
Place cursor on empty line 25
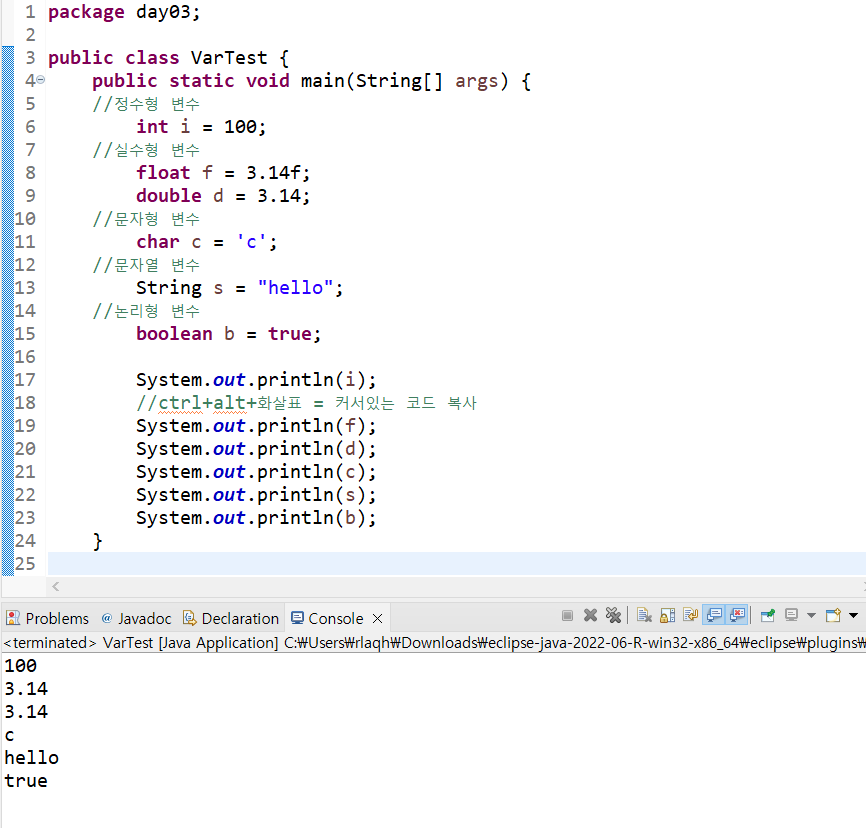[456, 563]
